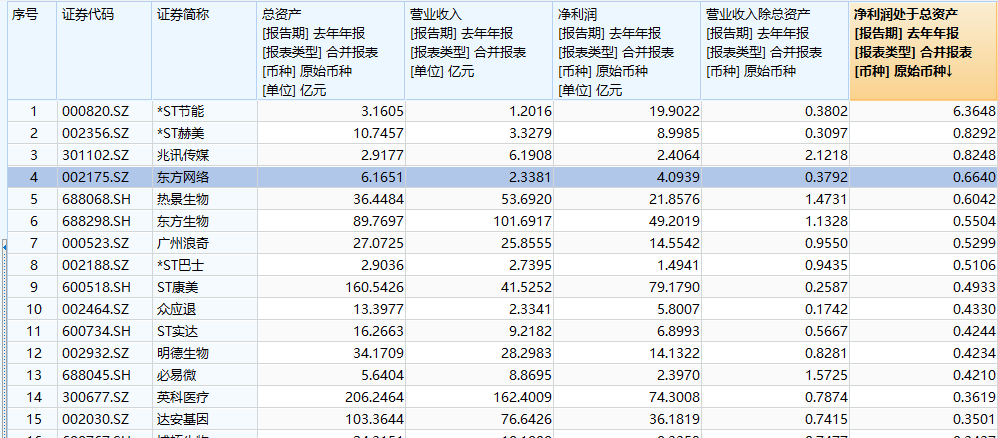Click the 营业收入除总资产 column header
The image size is (998, 438).
click(x=775, y=51)
